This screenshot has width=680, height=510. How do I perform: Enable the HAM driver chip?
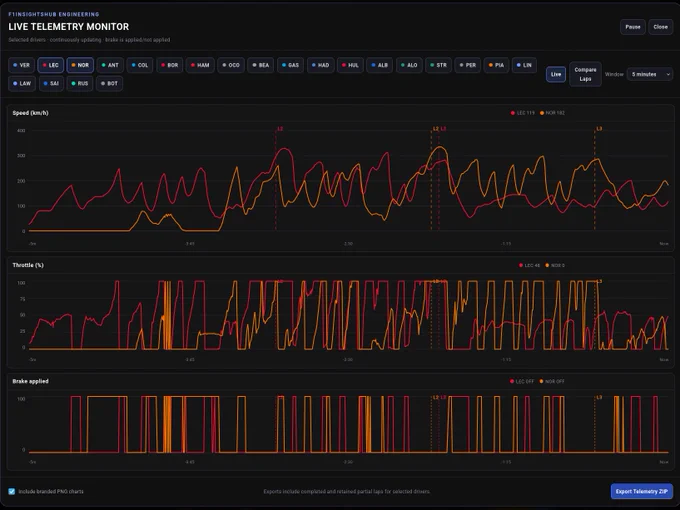tap(200, 65)
